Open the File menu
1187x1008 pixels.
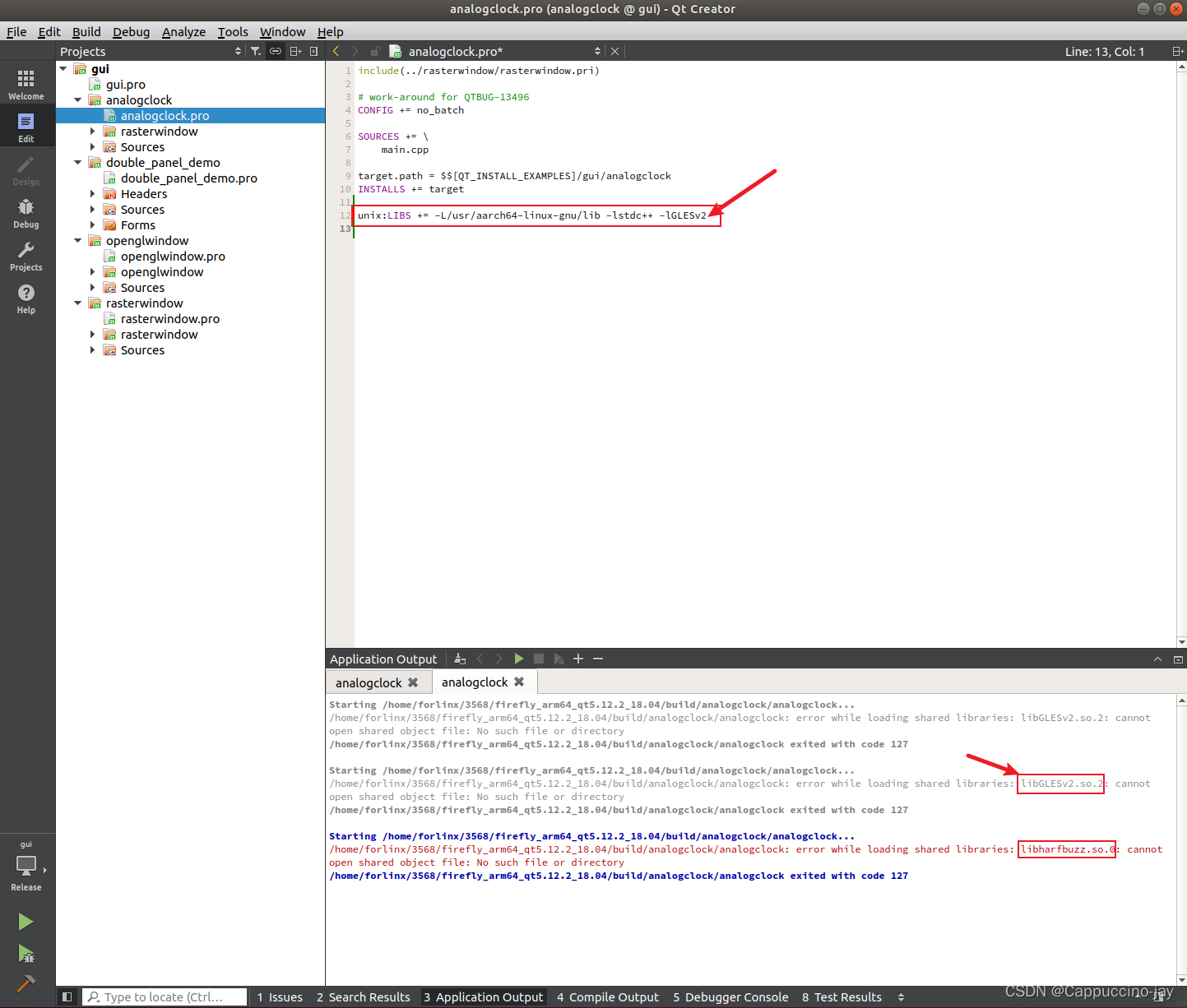[16, 31]
